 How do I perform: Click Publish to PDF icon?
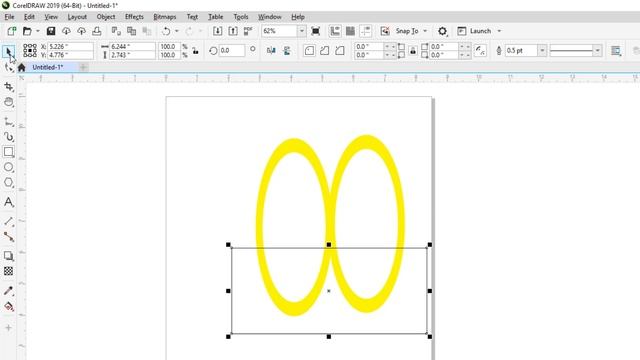pyautogui.click(x=248, y=31)
